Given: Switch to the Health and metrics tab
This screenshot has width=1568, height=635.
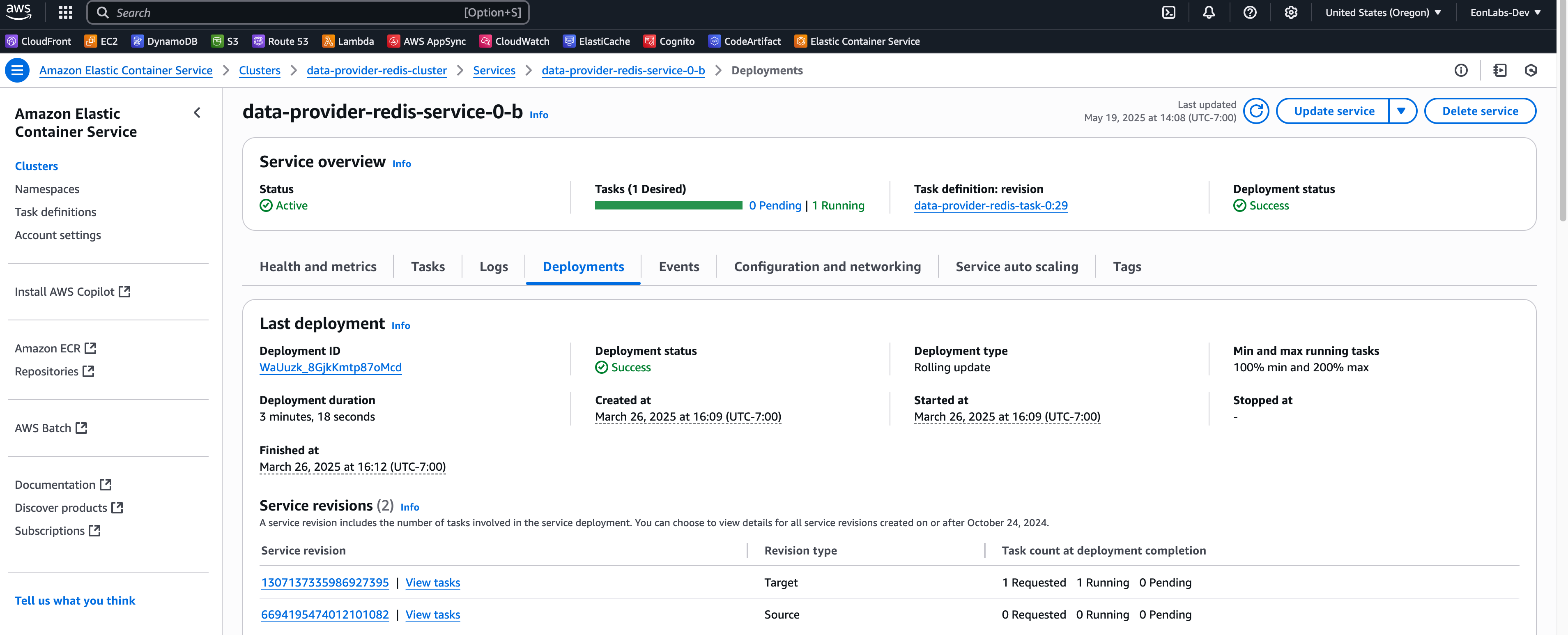Looking at the screenshot, I should click(318, 267).
